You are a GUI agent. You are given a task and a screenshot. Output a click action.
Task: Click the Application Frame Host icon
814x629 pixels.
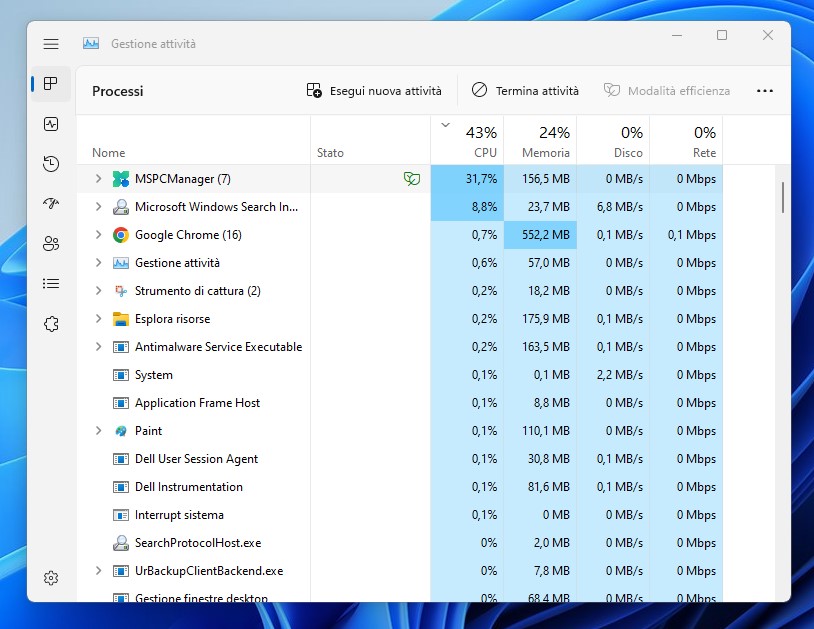tap(120, 403)
